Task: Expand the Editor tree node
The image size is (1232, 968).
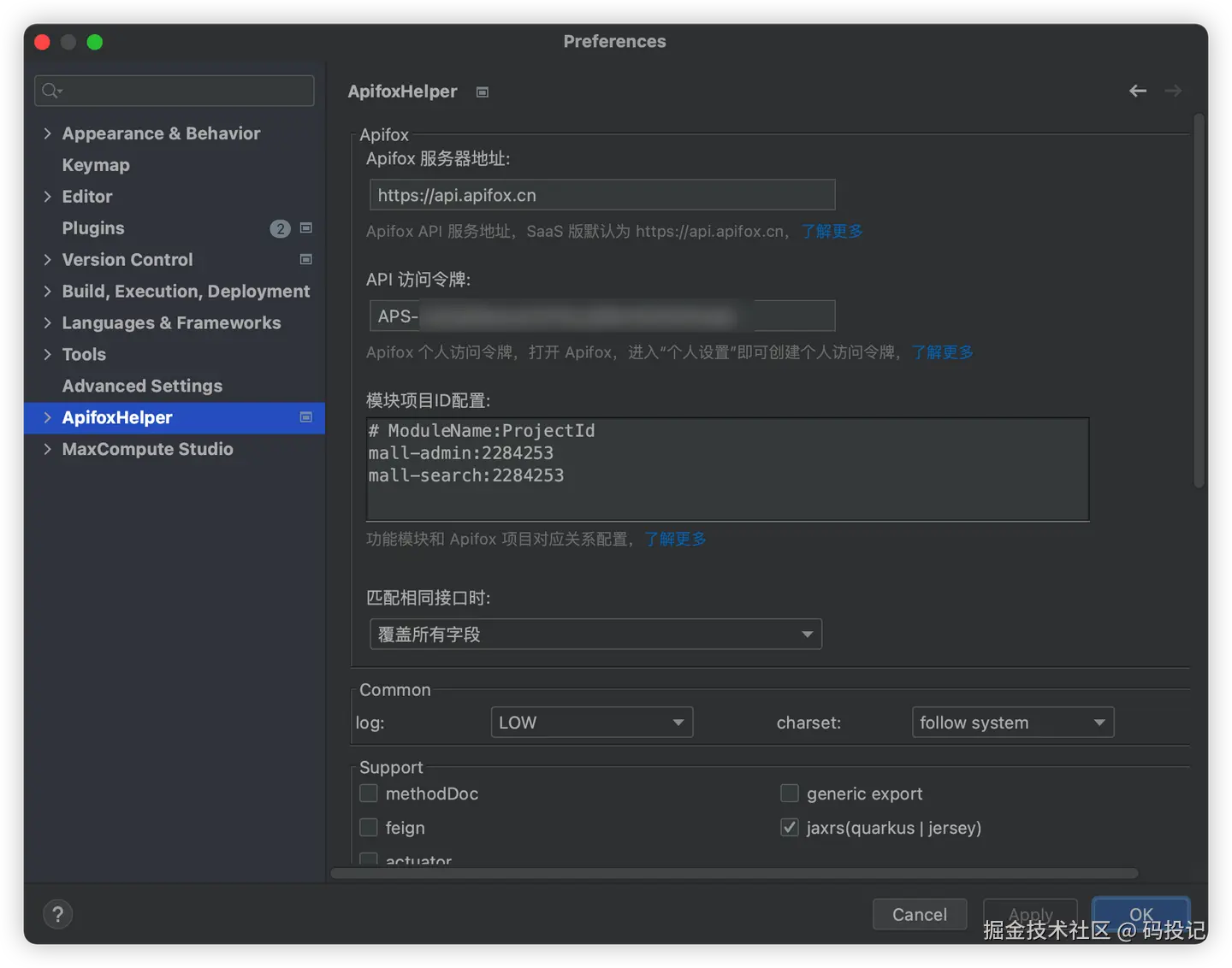Action: point(47,197)
